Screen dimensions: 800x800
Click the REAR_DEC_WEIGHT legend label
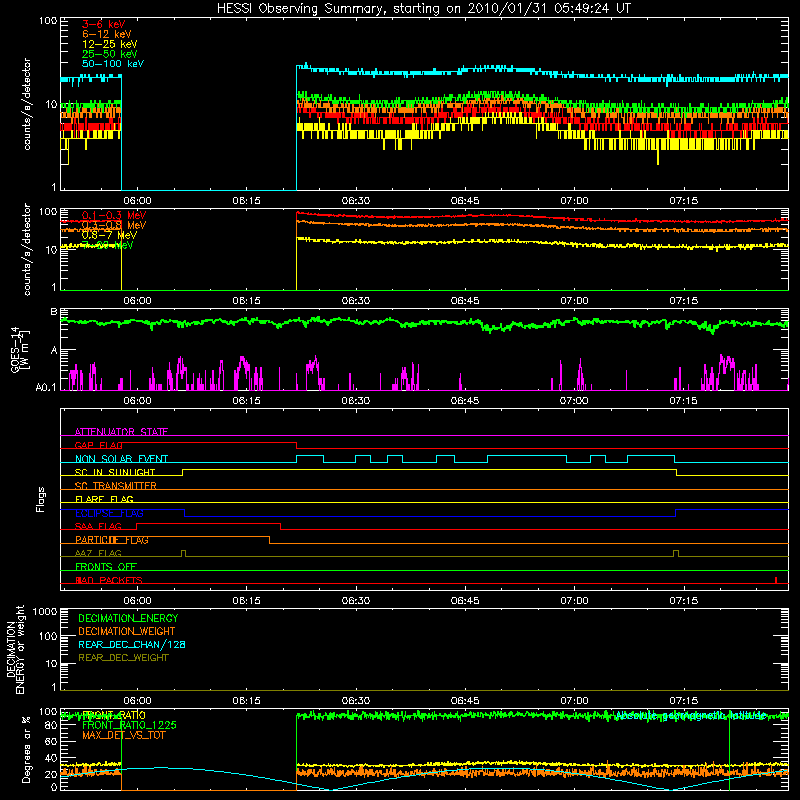123,658
